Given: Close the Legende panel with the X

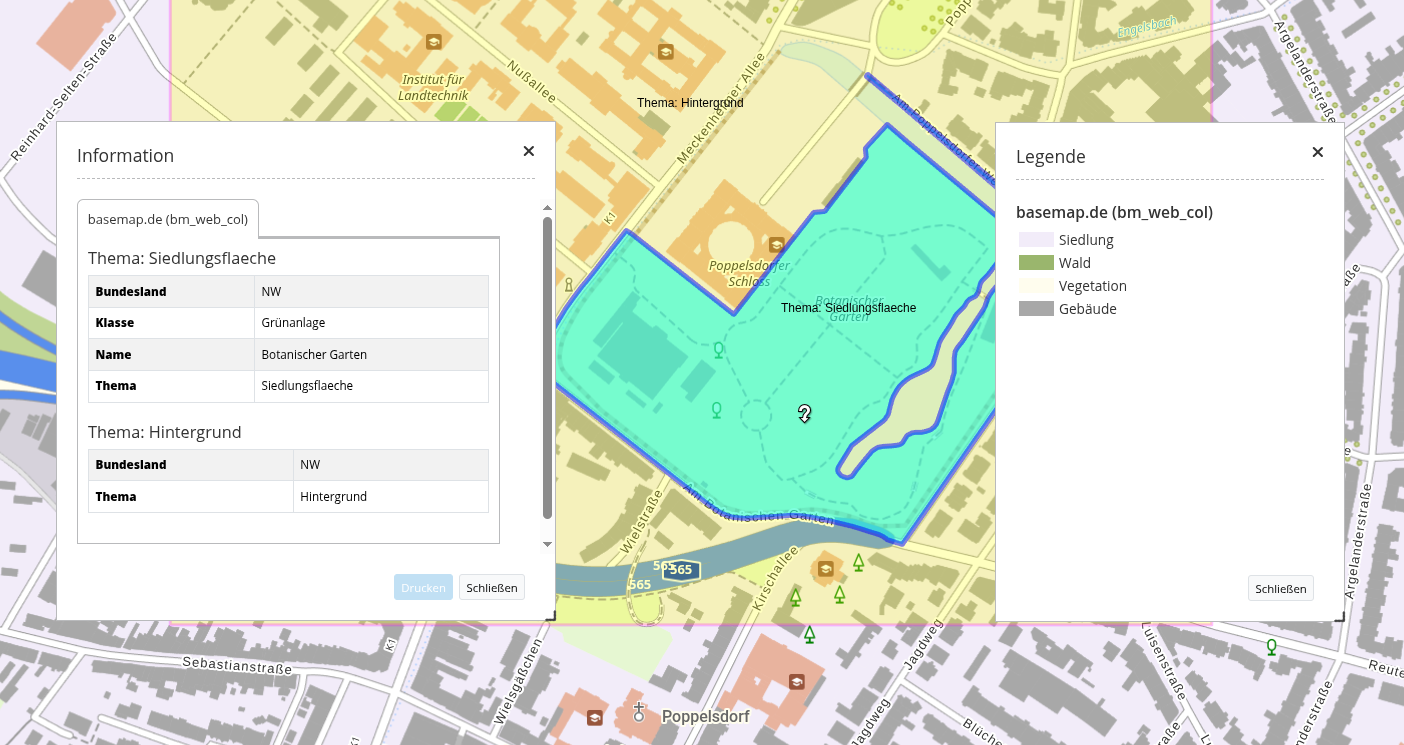Looking at the screenshot, I should coord(1318,152).
